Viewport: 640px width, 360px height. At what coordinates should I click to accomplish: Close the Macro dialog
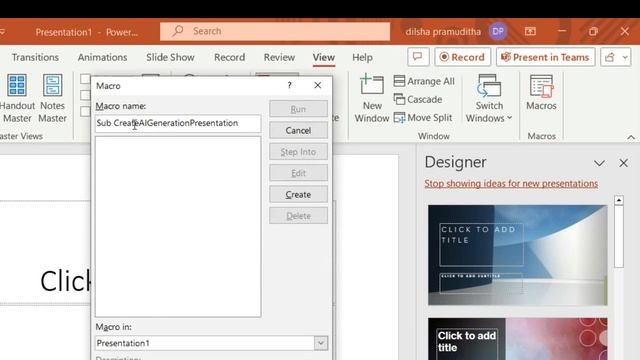tap(318, 85)
